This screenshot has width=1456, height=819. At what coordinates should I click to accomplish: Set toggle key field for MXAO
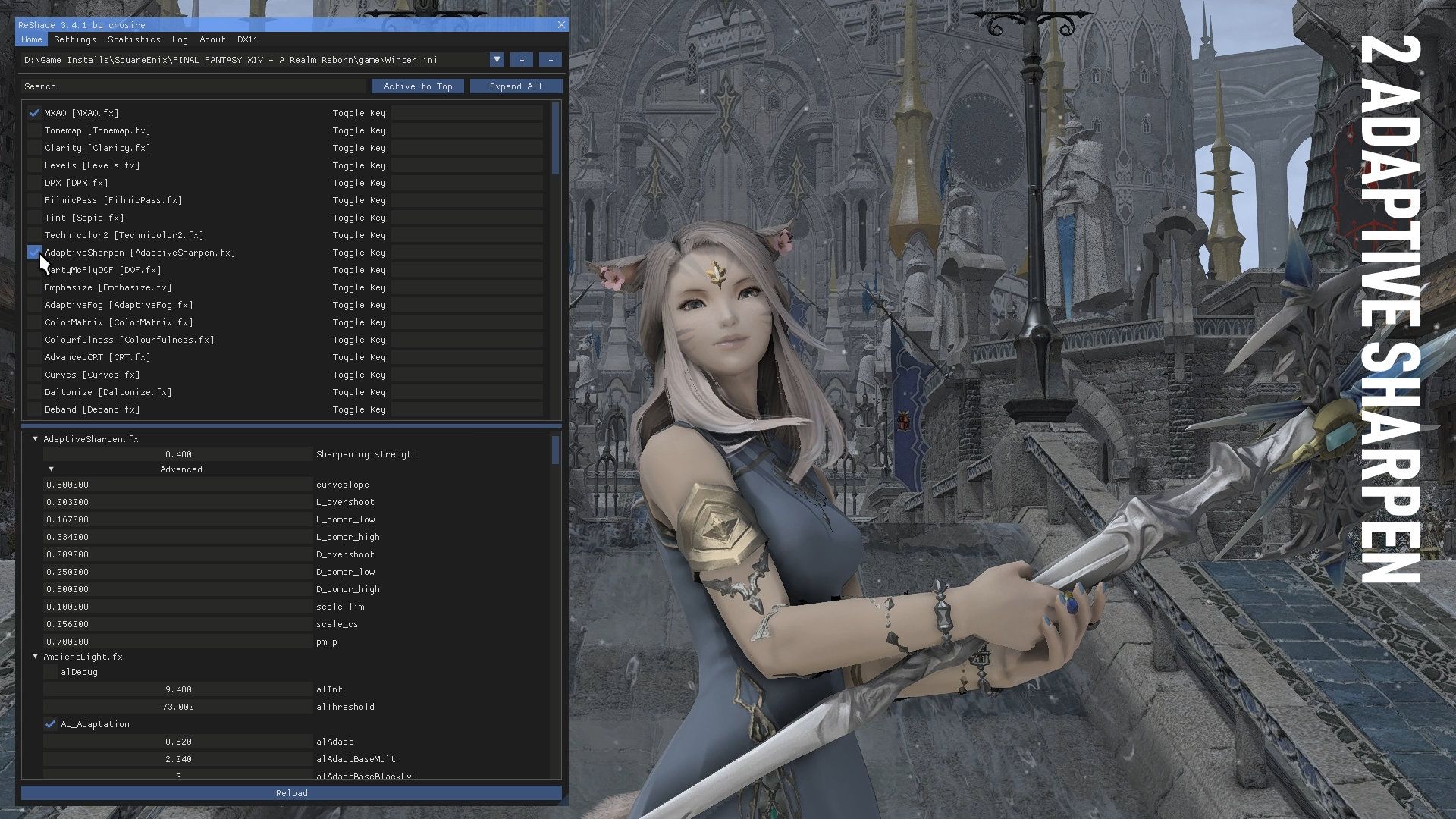[467, 113]
